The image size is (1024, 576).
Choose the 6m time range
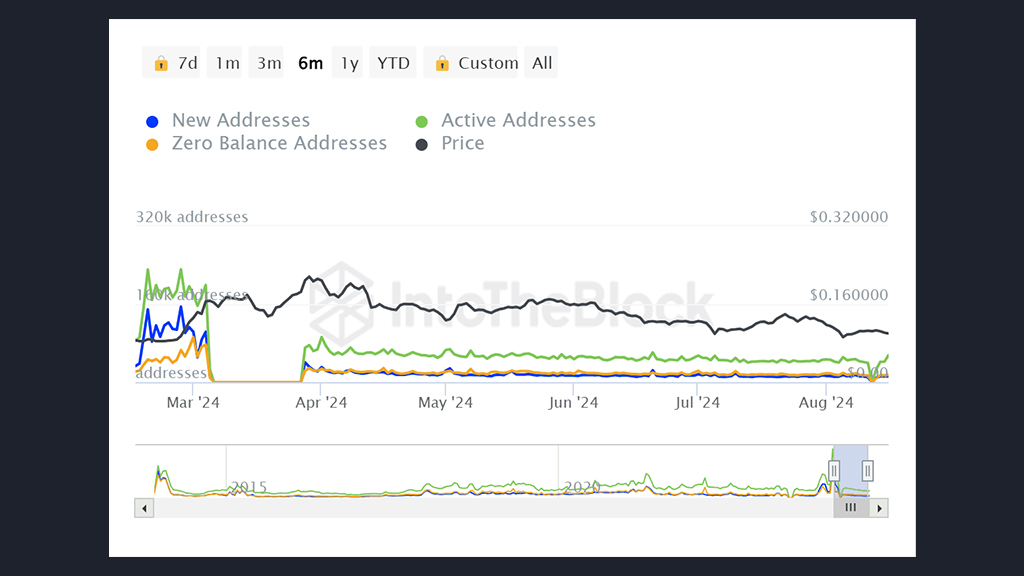[311, 63]
